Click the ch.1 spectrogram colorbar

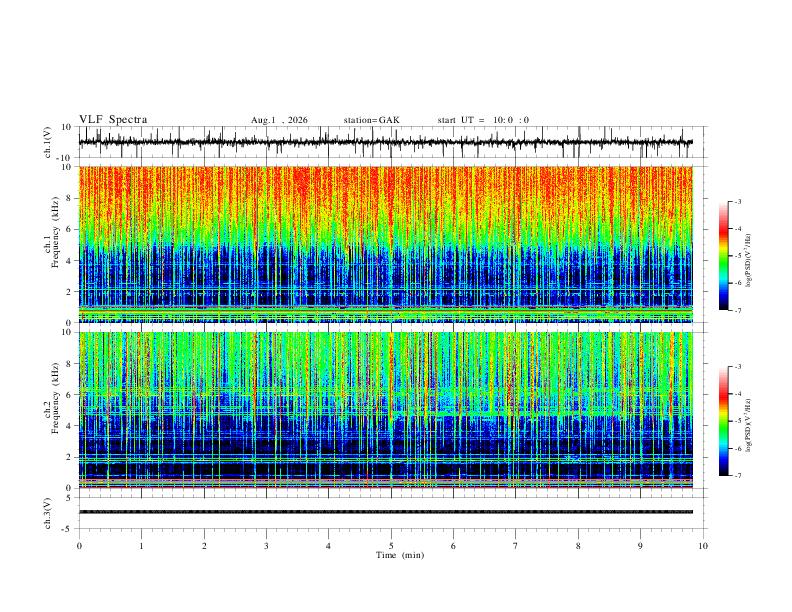click(x=723, y=256)
